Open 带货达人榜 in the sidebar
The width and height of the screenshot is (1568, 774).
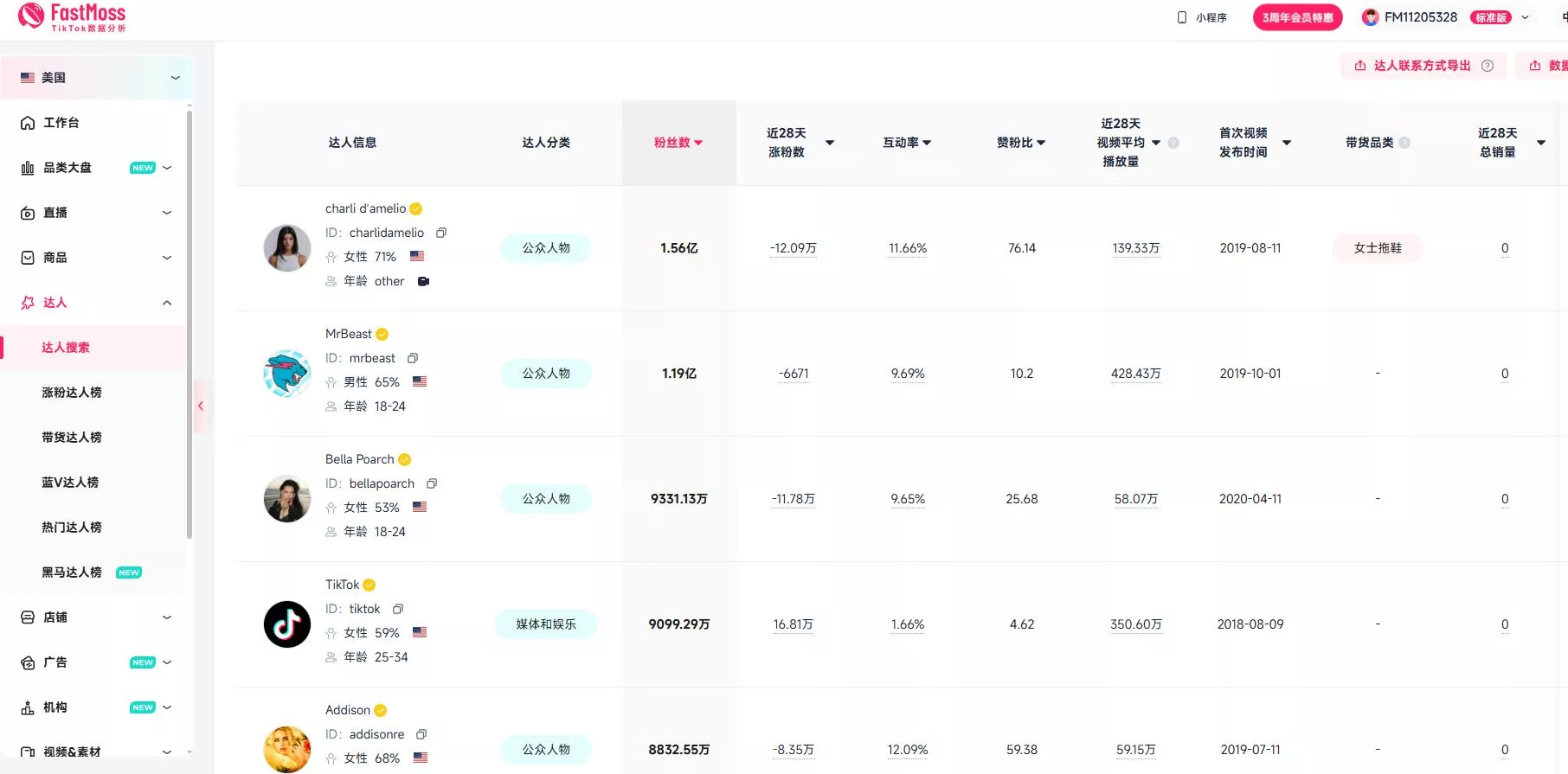click(72, 438)
